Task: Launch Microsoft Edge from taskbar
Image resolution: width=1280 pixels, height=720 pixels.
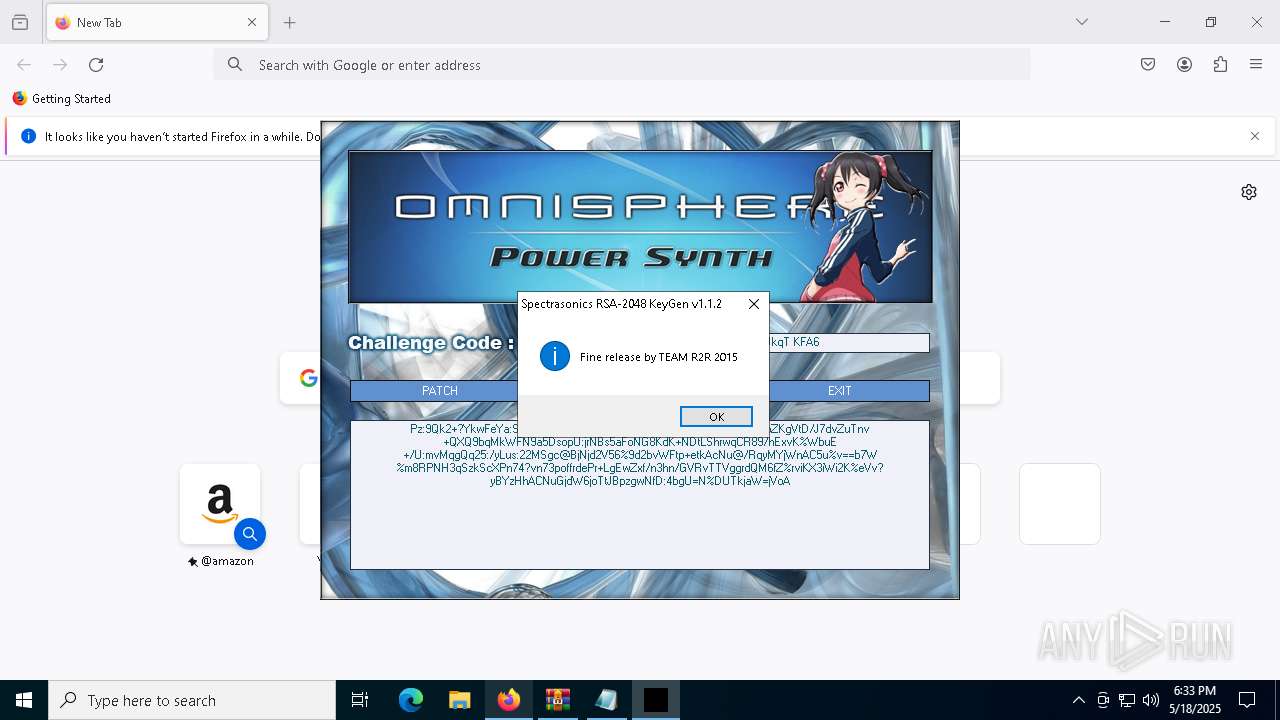Action: pos(411,700)
